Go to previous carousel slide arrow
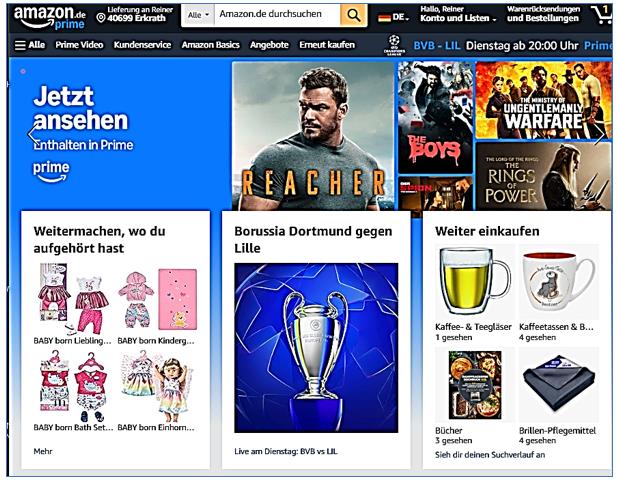617x482 pixels. 33,135
